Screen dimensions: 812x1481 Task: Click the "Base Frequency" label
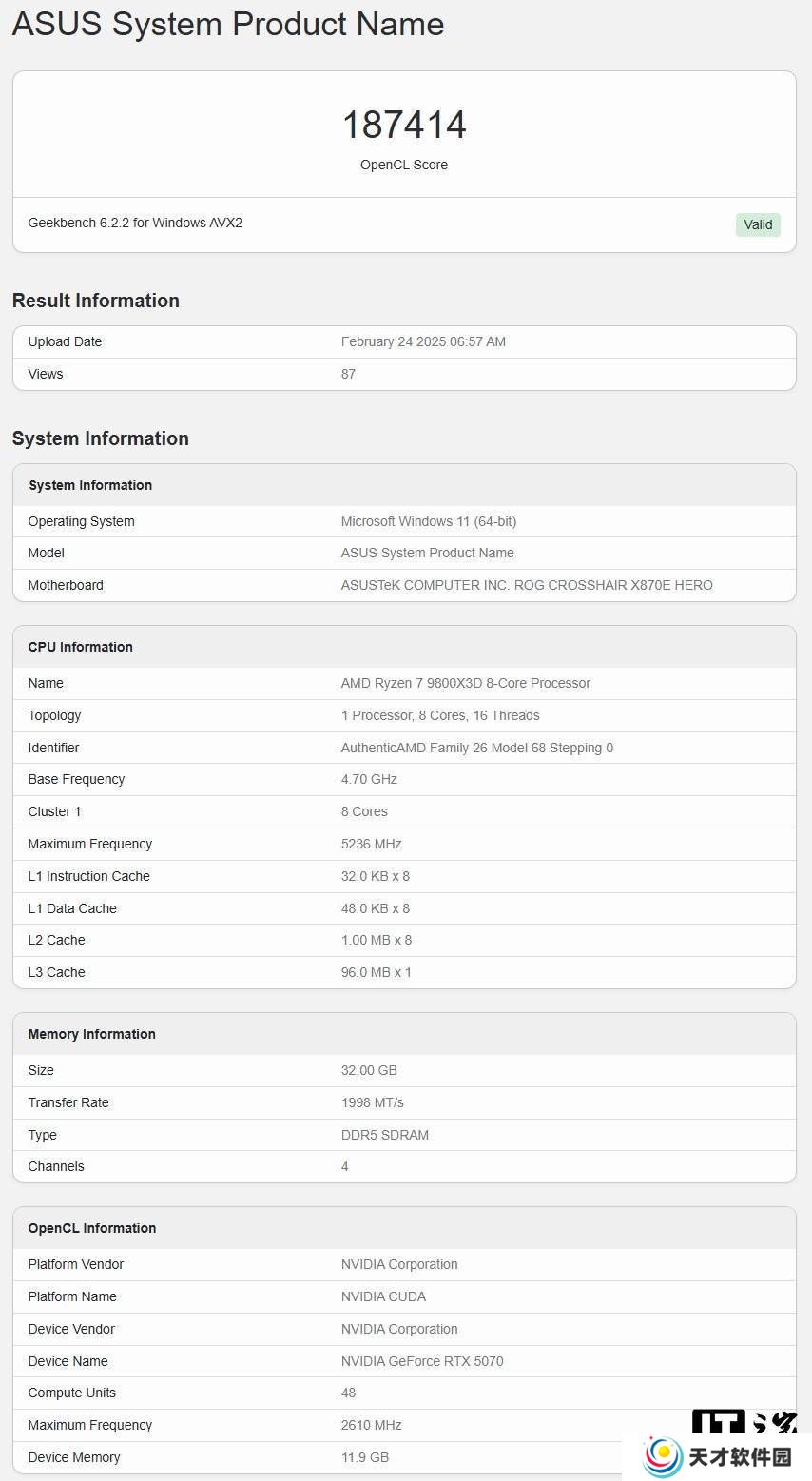[77, 779]
